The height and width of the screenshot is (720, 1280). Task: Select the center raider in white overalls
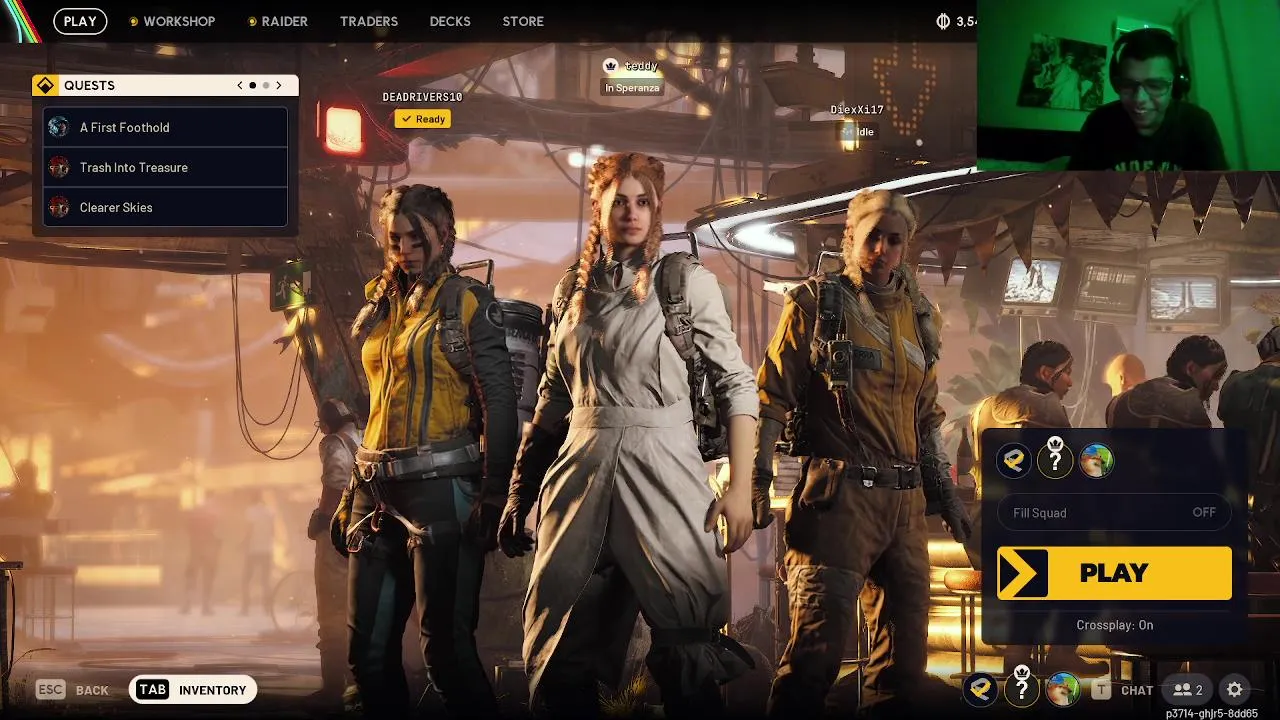(x=635, y=430)
